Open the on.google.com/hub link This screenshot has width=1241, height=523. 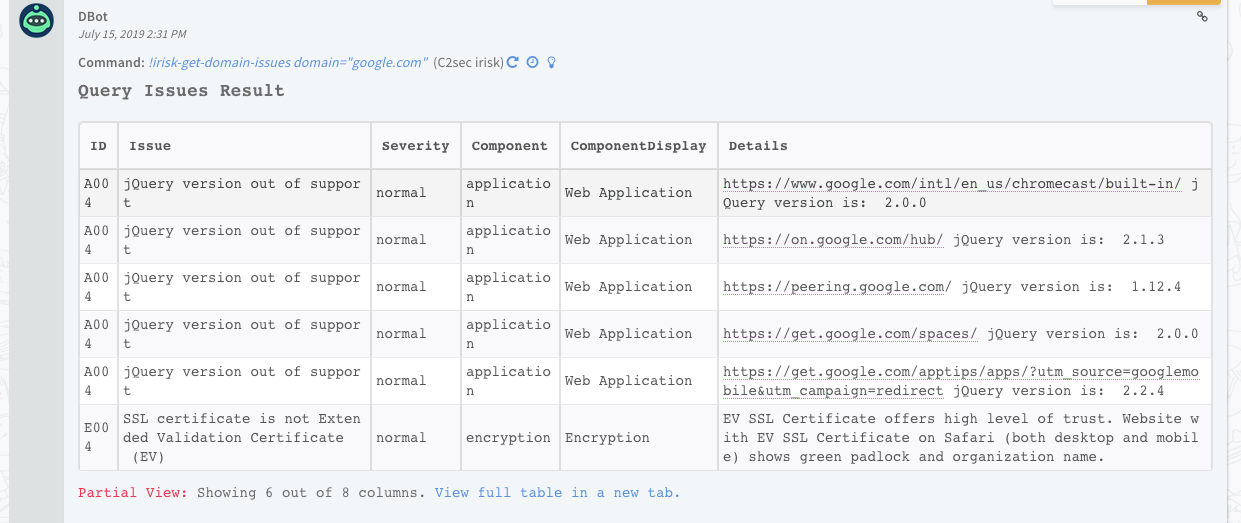(833, 240)
